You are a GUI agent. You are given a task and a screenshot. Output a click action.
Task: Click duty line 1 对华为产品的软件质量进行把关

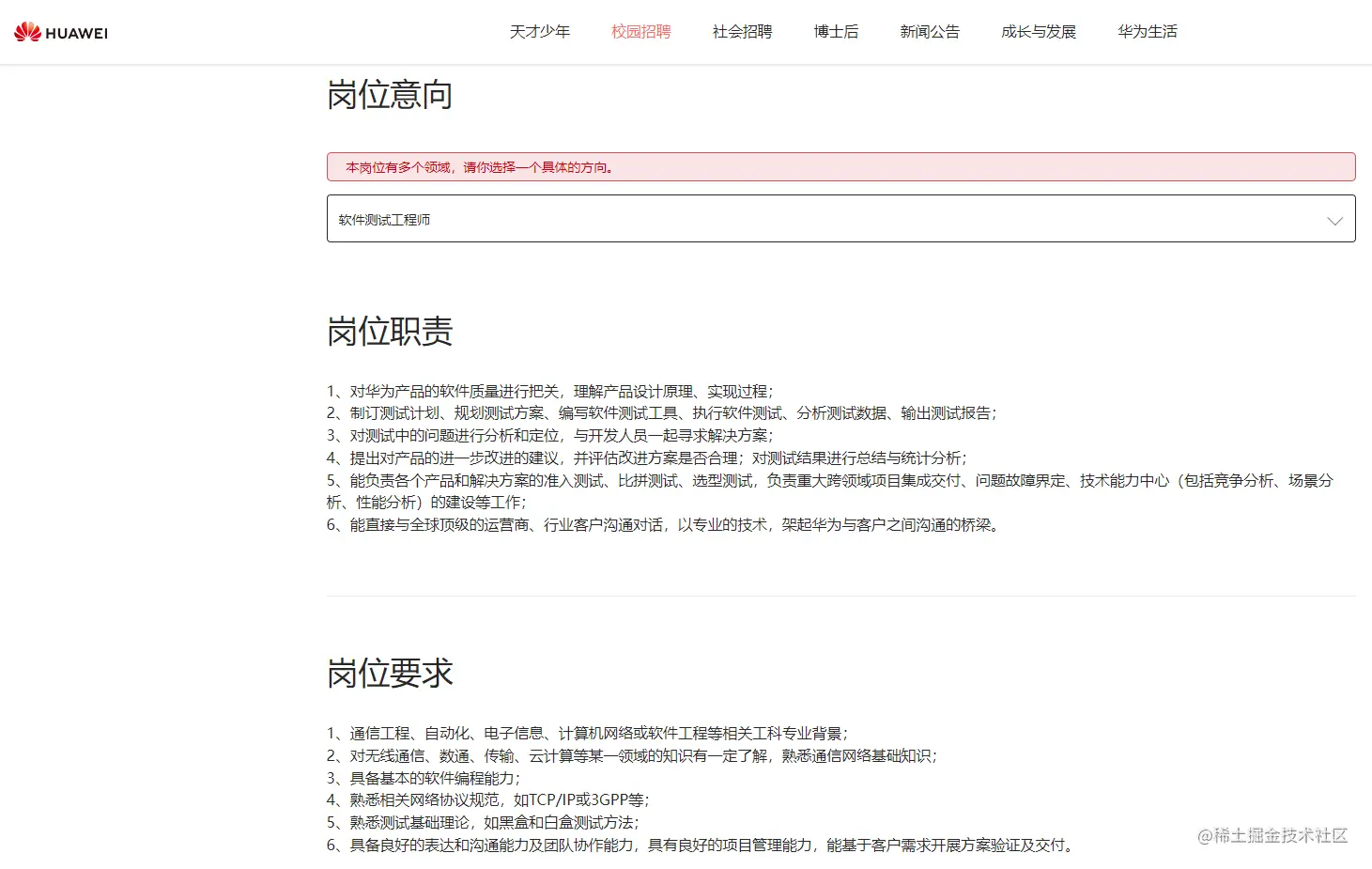(x=550, y=391)
